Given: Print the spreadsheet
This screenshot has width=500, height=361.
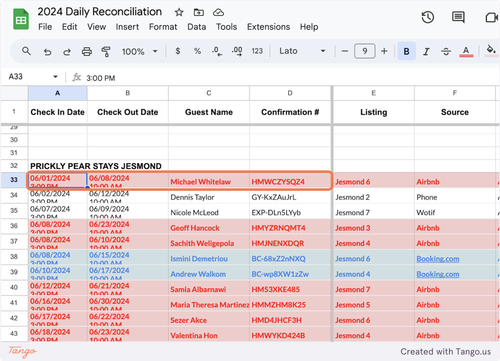Looking at the screenshot, I should pyautogui.click(x=87, y=51).
